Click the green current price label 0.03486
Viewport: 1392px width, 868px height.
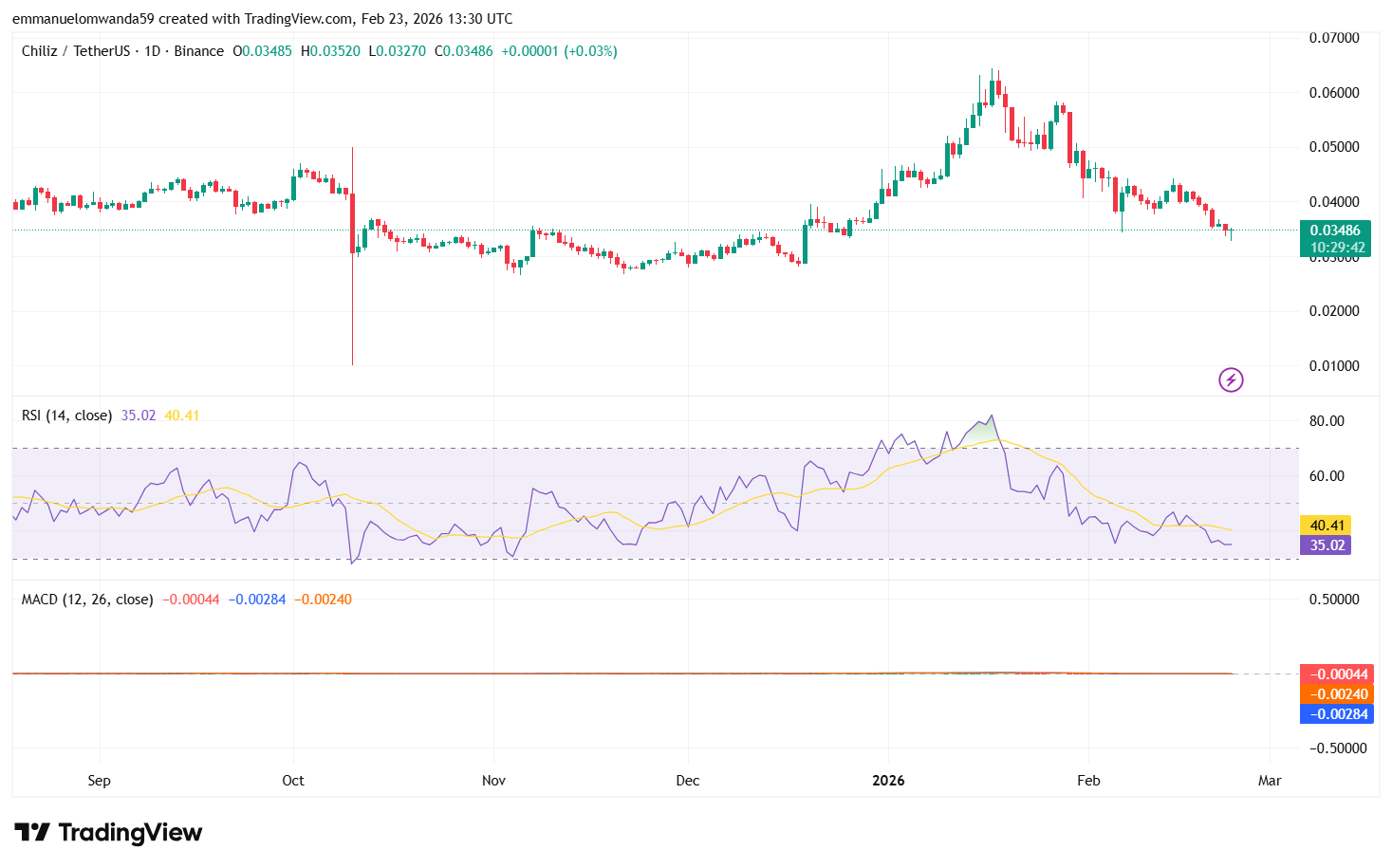point(1334,230)
